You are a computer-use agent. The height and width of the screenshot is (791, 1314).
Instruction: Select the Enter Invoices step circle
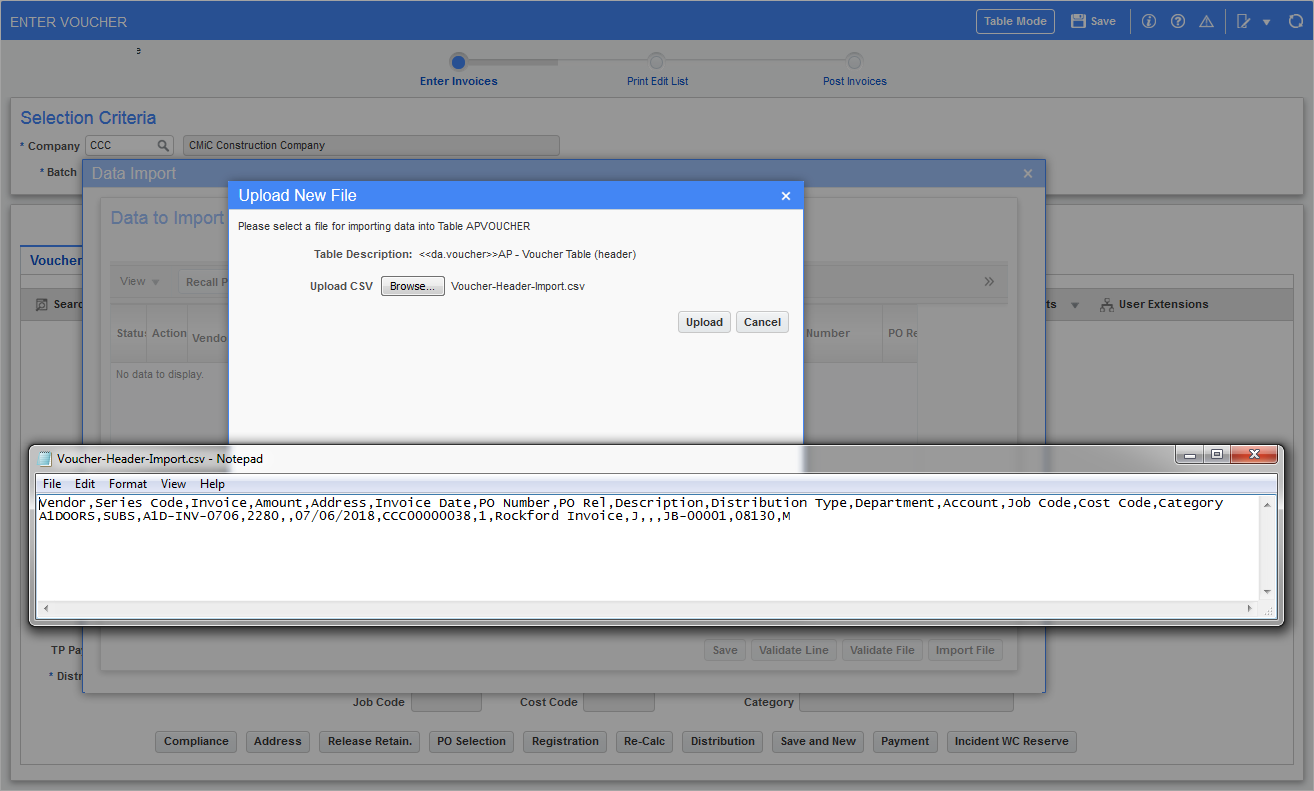(x=458, y=60)
